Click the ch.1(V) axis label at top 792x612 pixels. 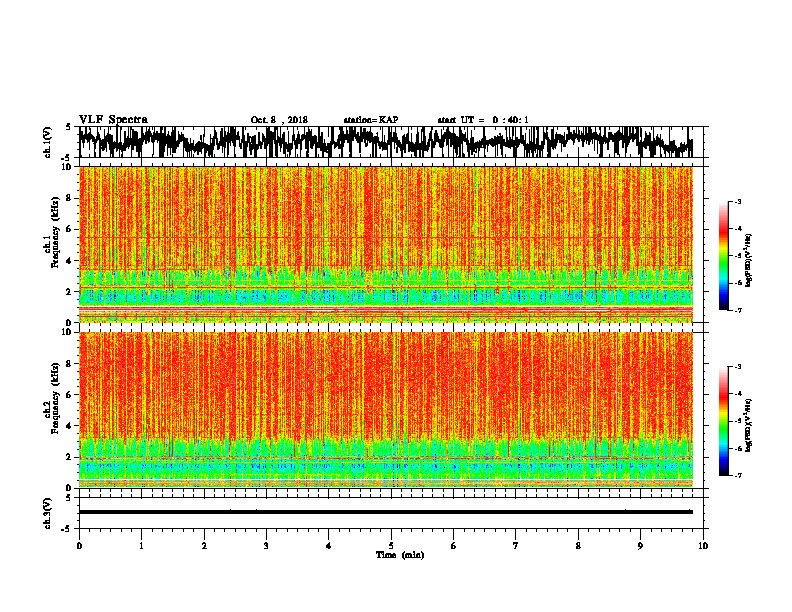48,142
